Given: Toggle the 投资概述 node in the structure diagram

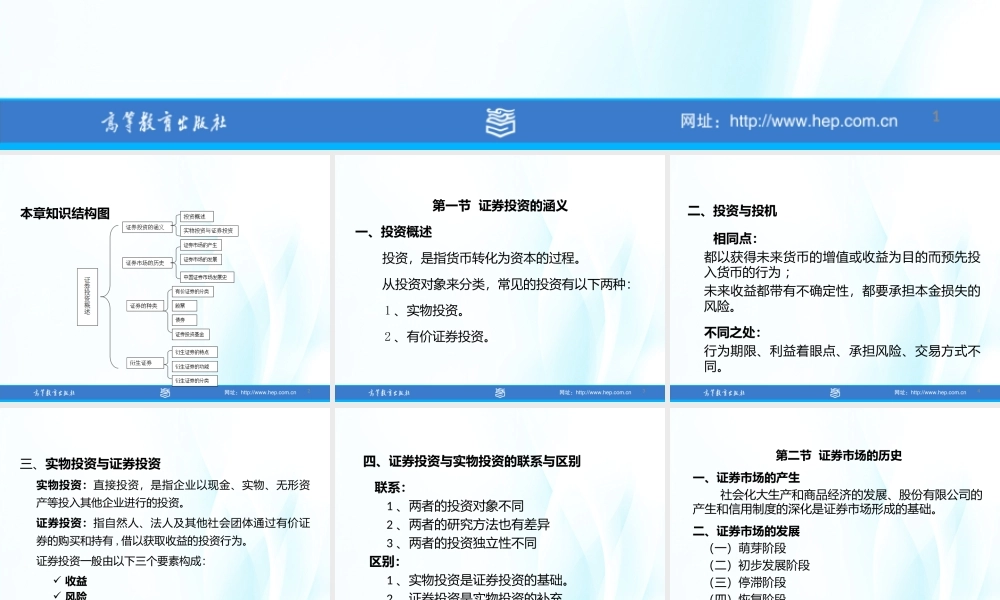Looking at the screenshot, I should [x=196, y=215].
